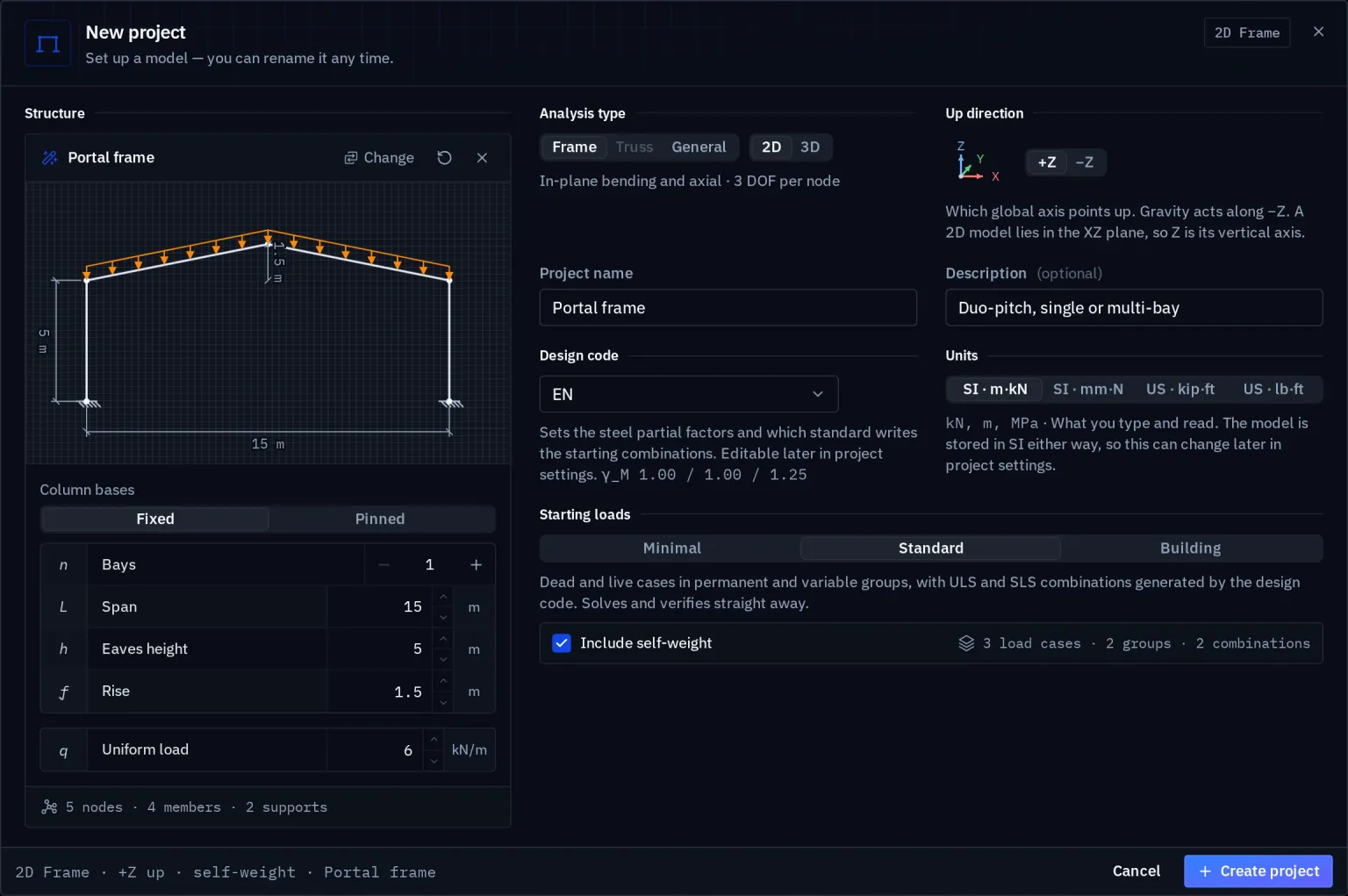Viewport: 1348px width, 896px height.
Task: Open the Design code dropdown
Action: (689, 394)
